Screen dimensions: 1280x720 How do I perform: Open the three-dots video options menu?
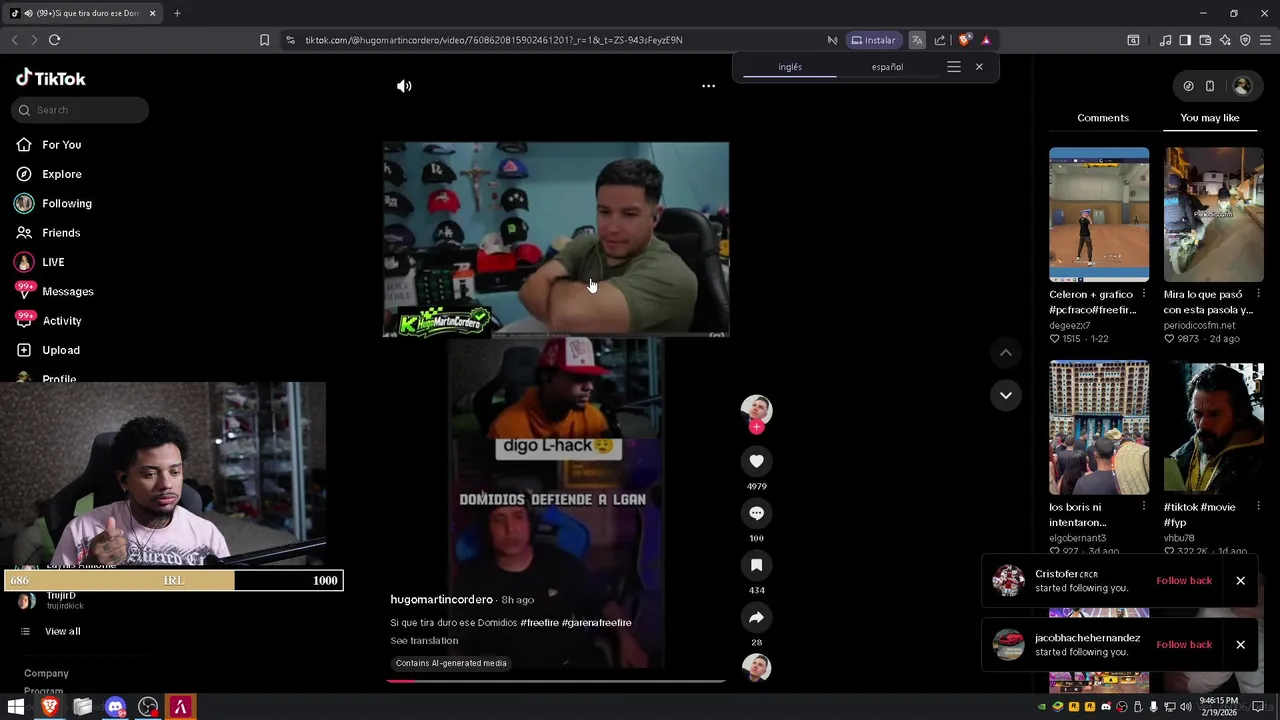pyautogui.click(x=708, y=86)
